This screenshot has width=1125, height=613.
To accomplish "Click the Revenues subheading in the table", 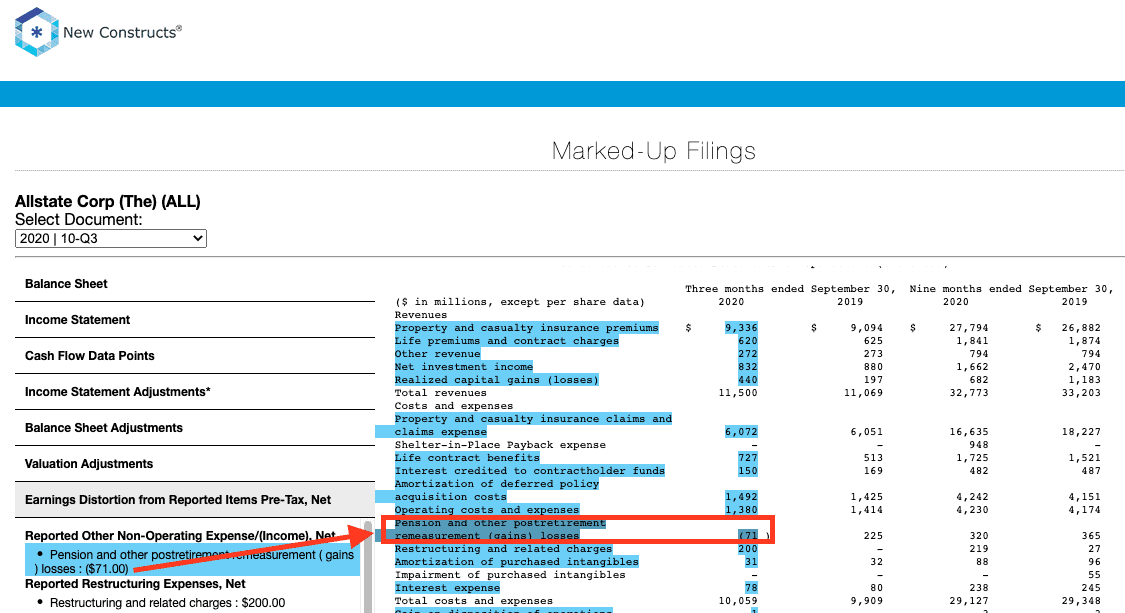I will pyautogui.click(x=420, y=315).
